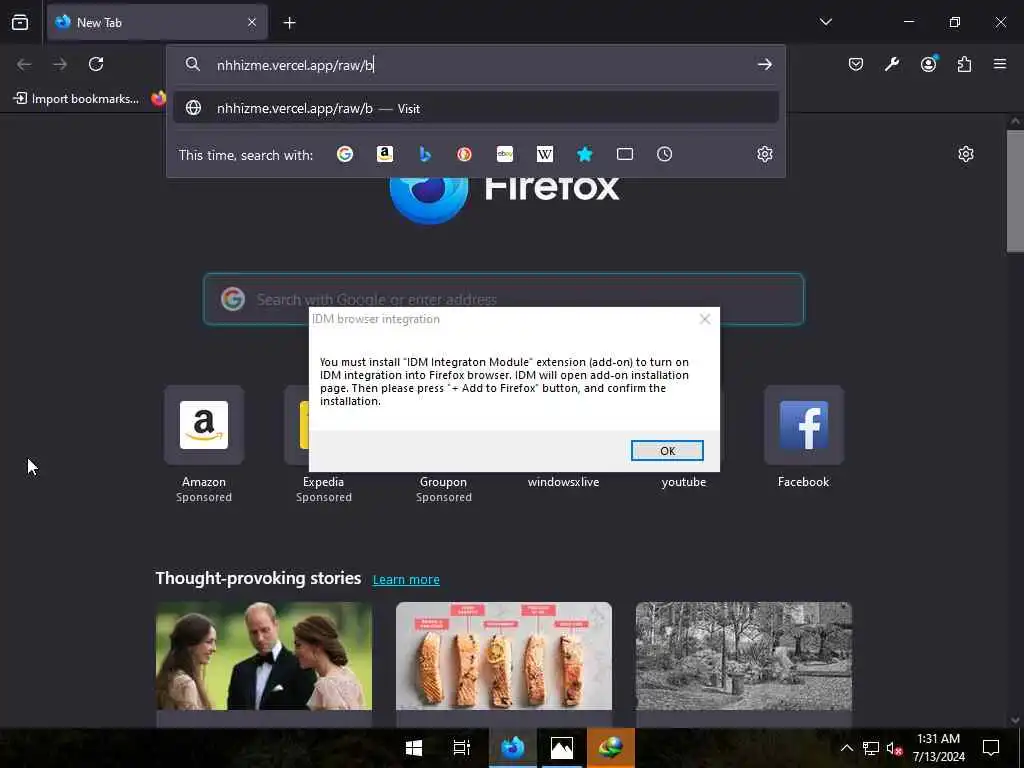Search this time with eBay
The width and height of the screenshot is (1024, 768).
505,154
